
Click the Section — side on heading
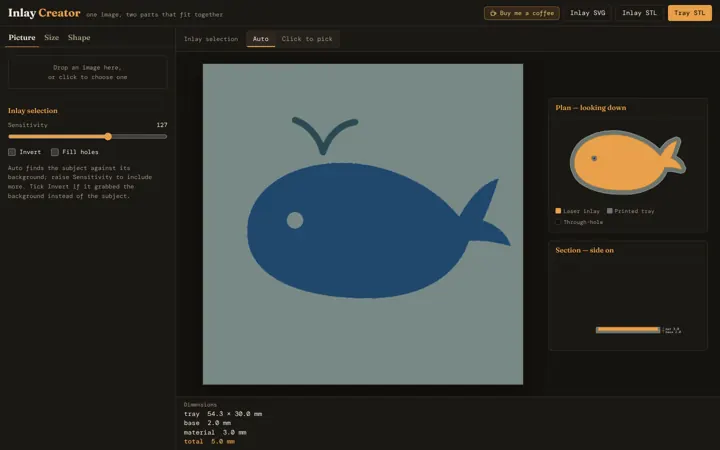coord(584,250)
